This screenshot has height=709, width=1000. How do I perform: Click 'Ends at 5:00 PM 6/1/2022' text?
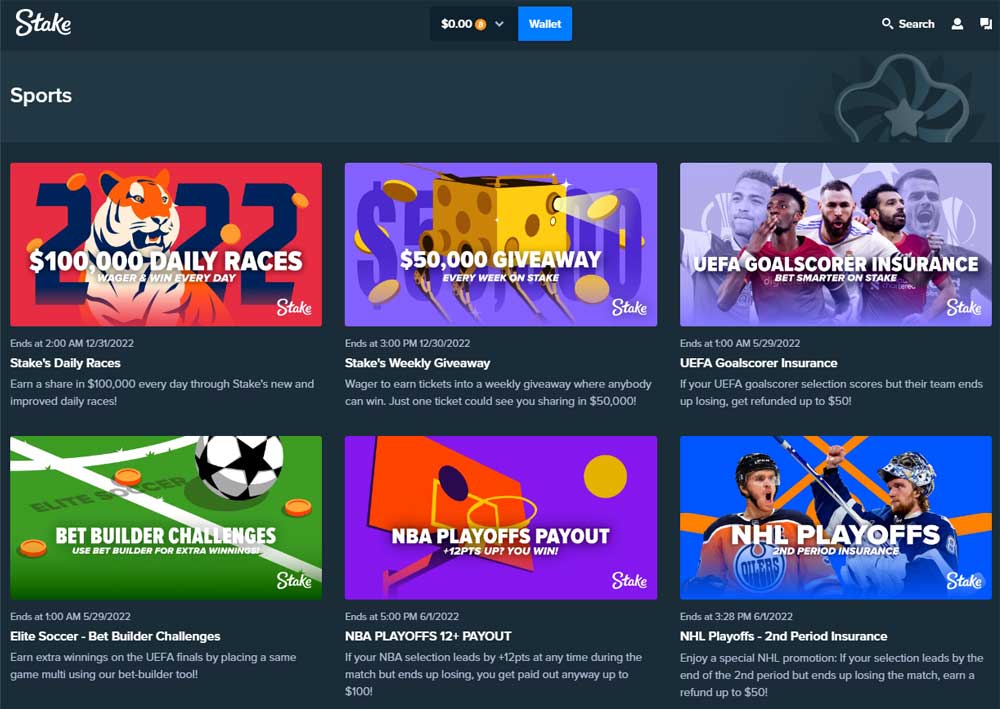coord(402,617)
